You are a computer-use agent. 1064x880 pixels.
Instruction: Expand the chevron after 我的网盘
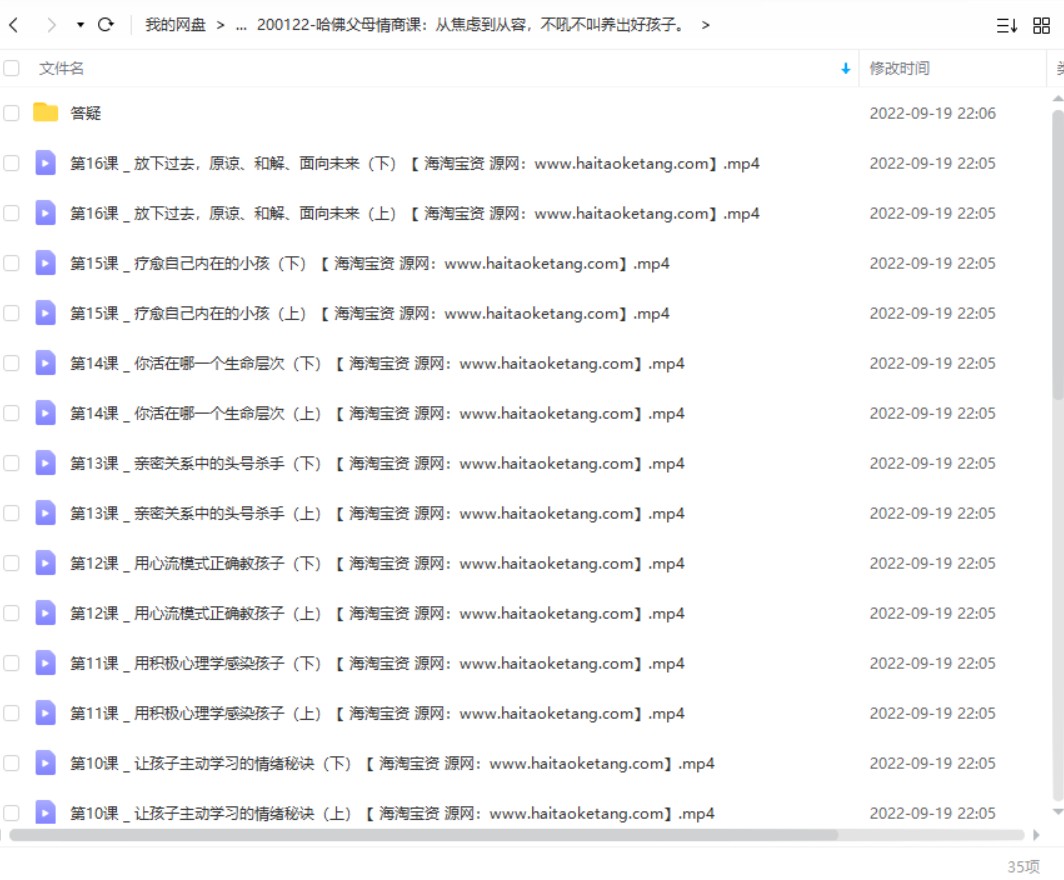pos(220,25)
